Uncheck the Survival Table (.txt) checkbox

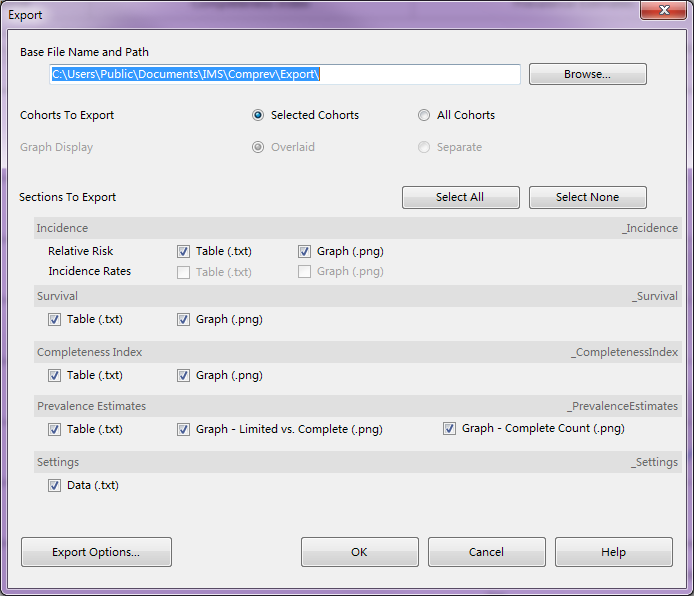click(54, 320)
